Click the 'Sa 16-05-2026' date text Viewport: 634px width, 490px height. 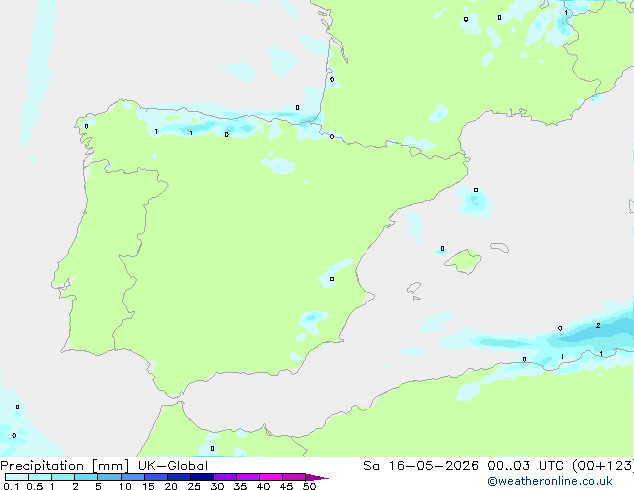pyautogui.click(x=421, y=466)
